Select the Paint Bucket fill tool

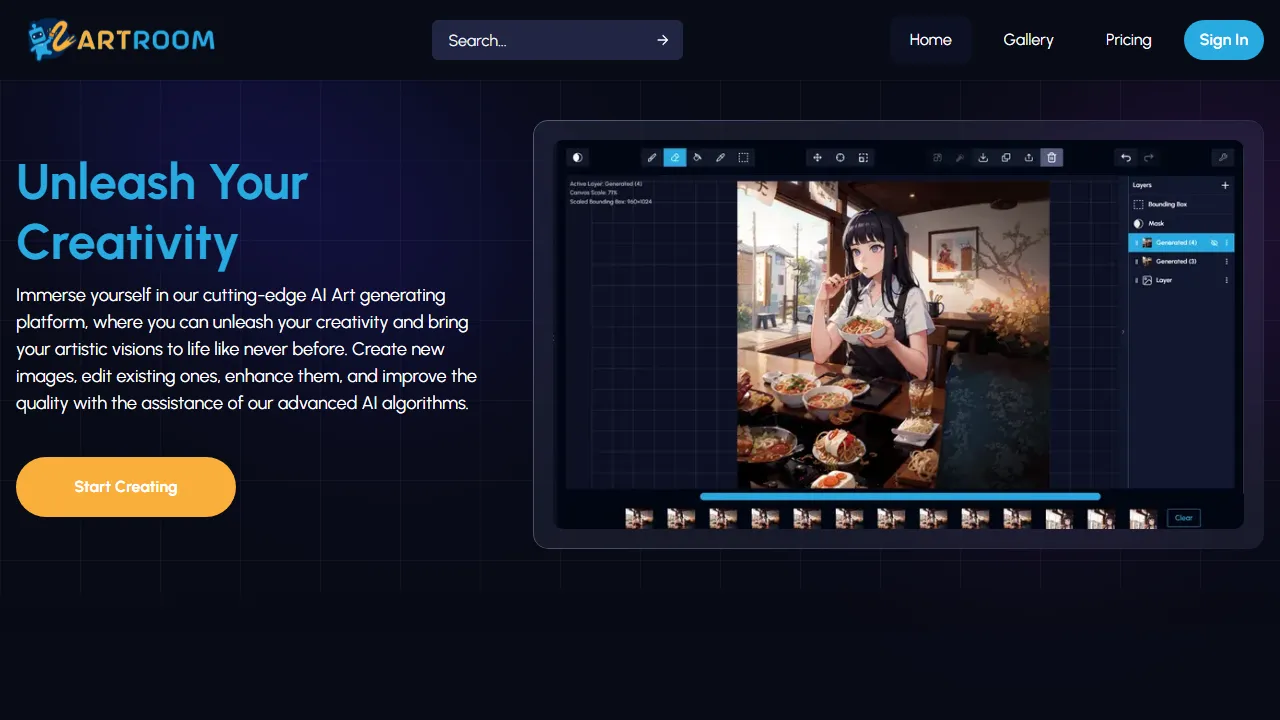[x=698, y=157]
